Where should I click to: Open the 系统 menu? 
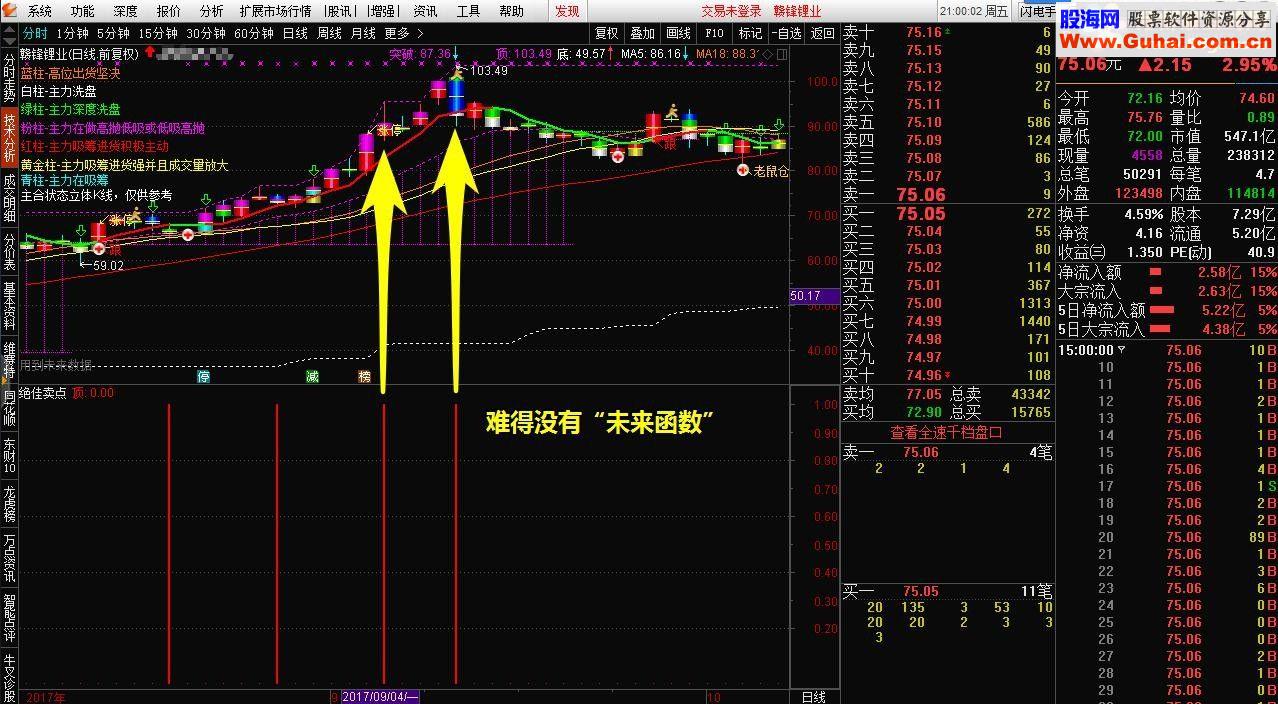40,11
